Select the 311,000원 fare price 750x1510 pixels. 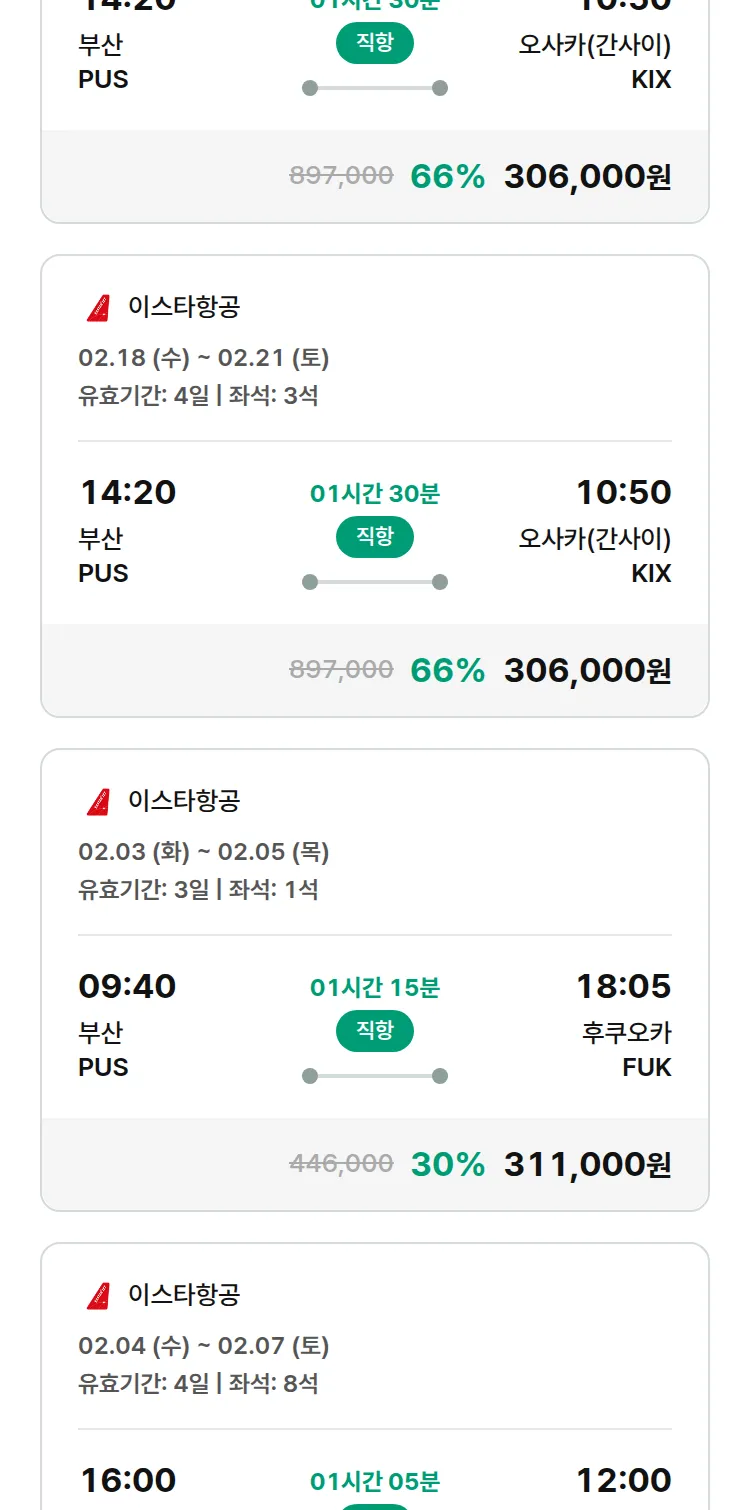(587, 1164)
